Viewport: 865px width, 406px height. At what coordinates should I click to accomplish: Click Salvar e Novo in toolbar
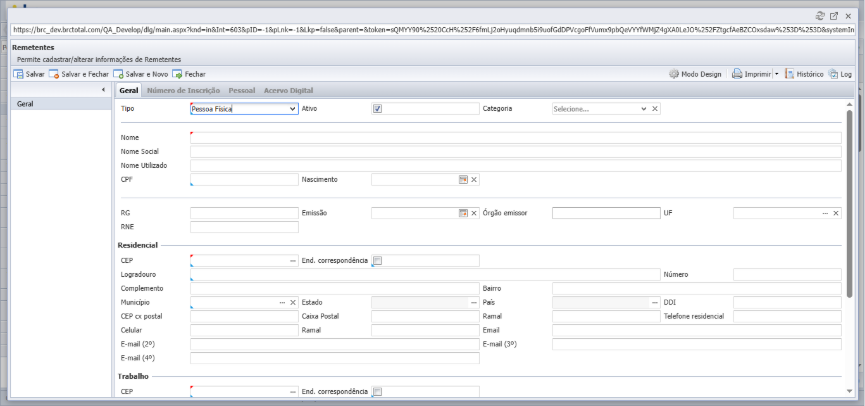pyautogui.click(x=141, y=74)
